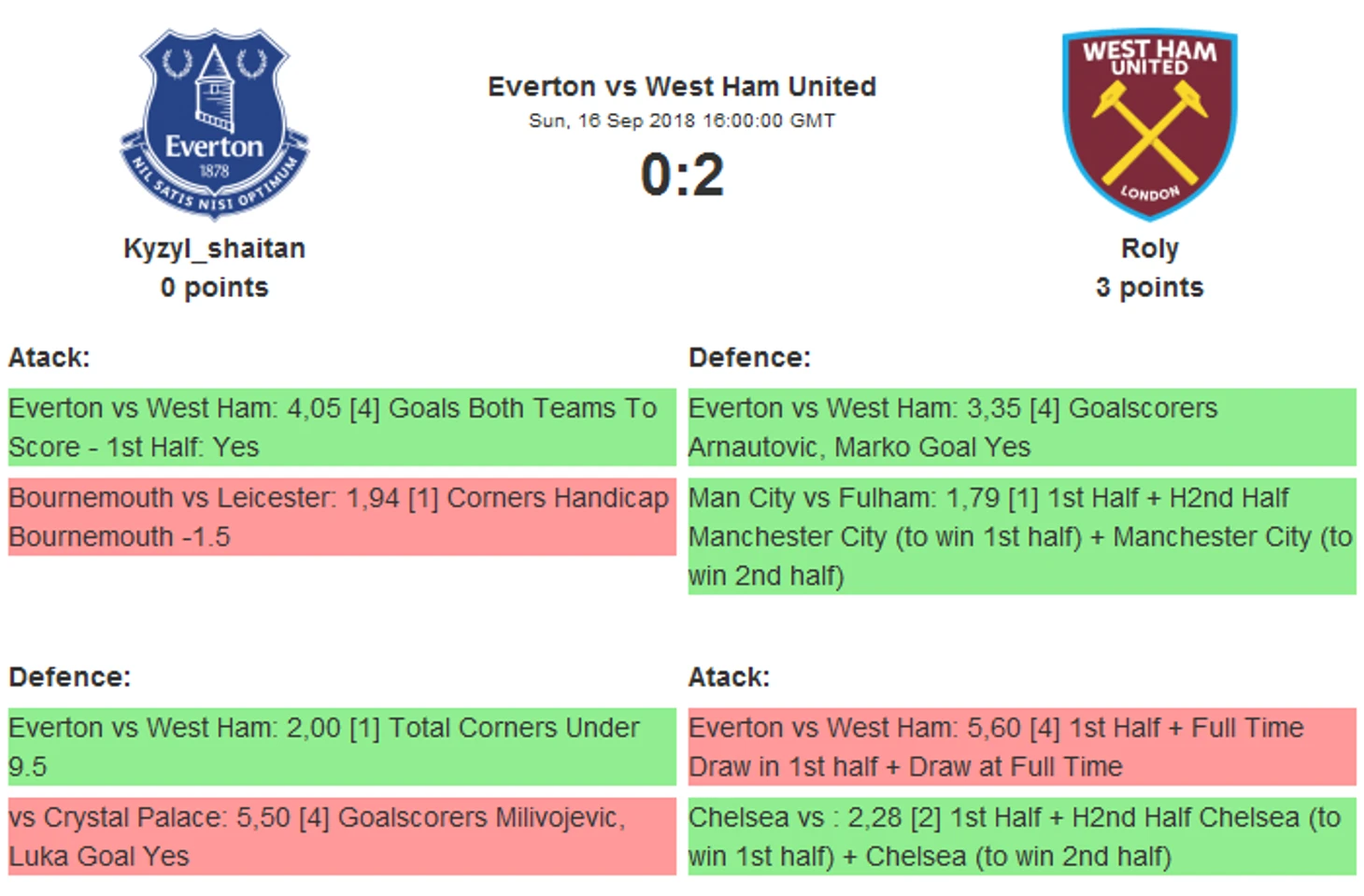1364x896 pixels.
Task: Select the Arnautovic Goalscorers bet
Action: (1022, 427)
